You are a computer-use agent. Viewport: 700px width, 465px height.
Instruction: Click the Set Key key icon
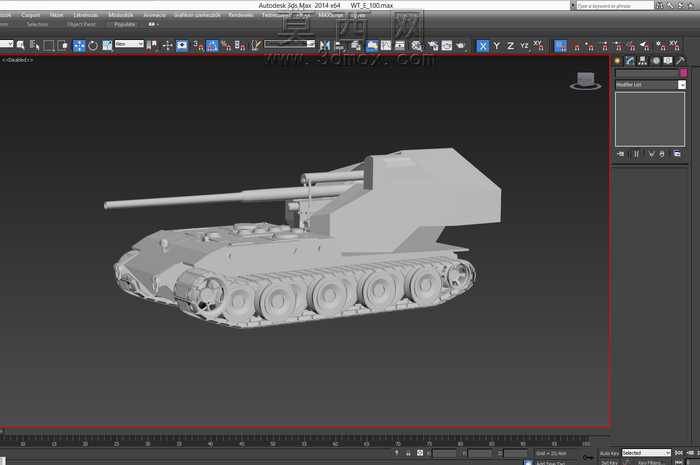588,457
